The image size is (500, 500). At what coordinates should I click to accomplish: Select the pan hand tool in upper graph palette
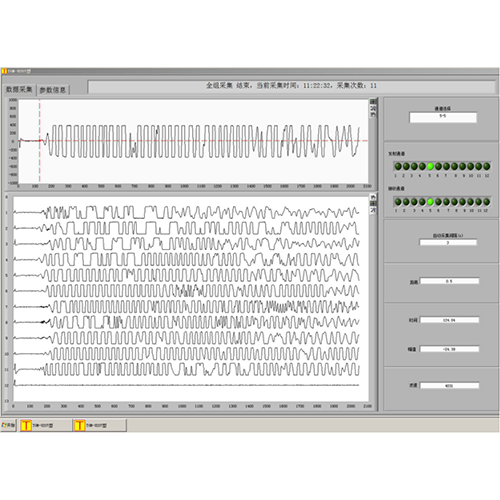pos(373,114)
